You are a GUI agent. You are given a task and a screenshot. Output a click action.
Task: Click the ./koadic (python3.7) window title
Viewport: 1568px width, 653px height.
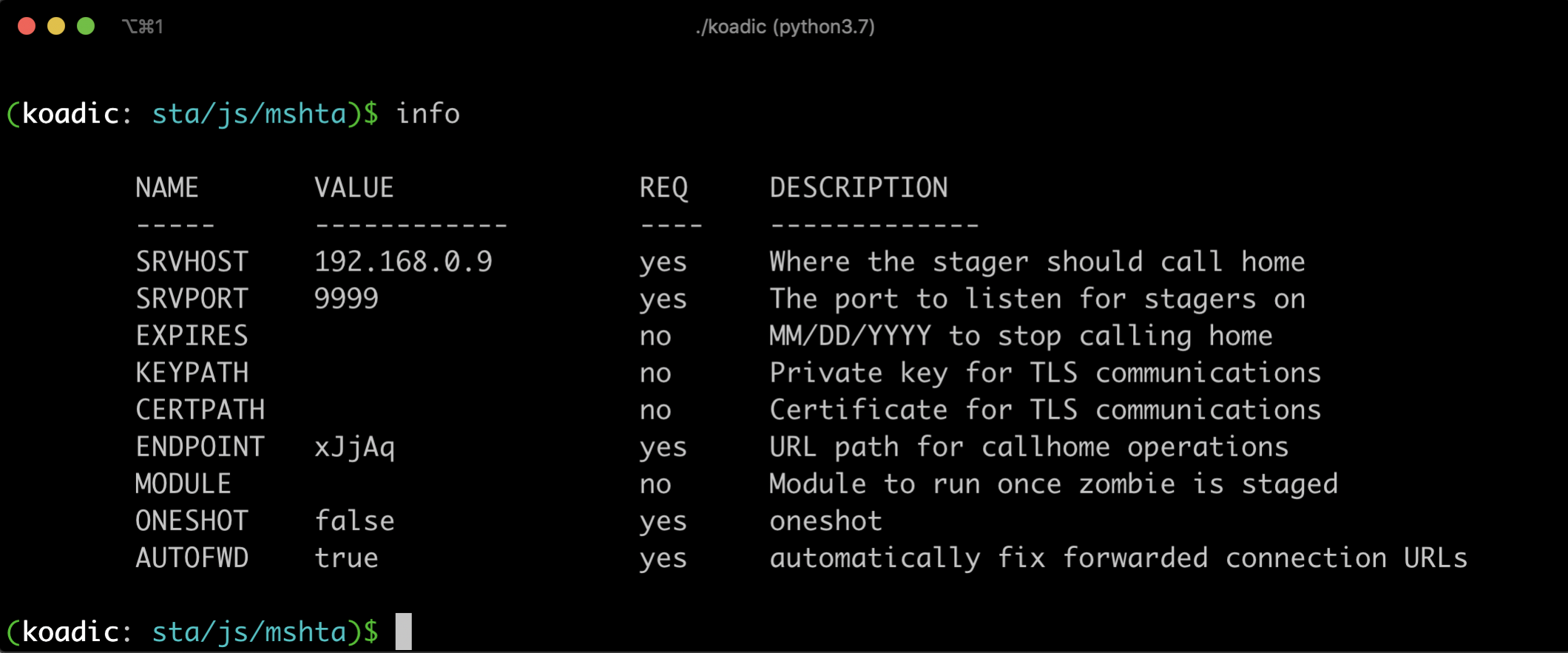[x=785, y=27]
